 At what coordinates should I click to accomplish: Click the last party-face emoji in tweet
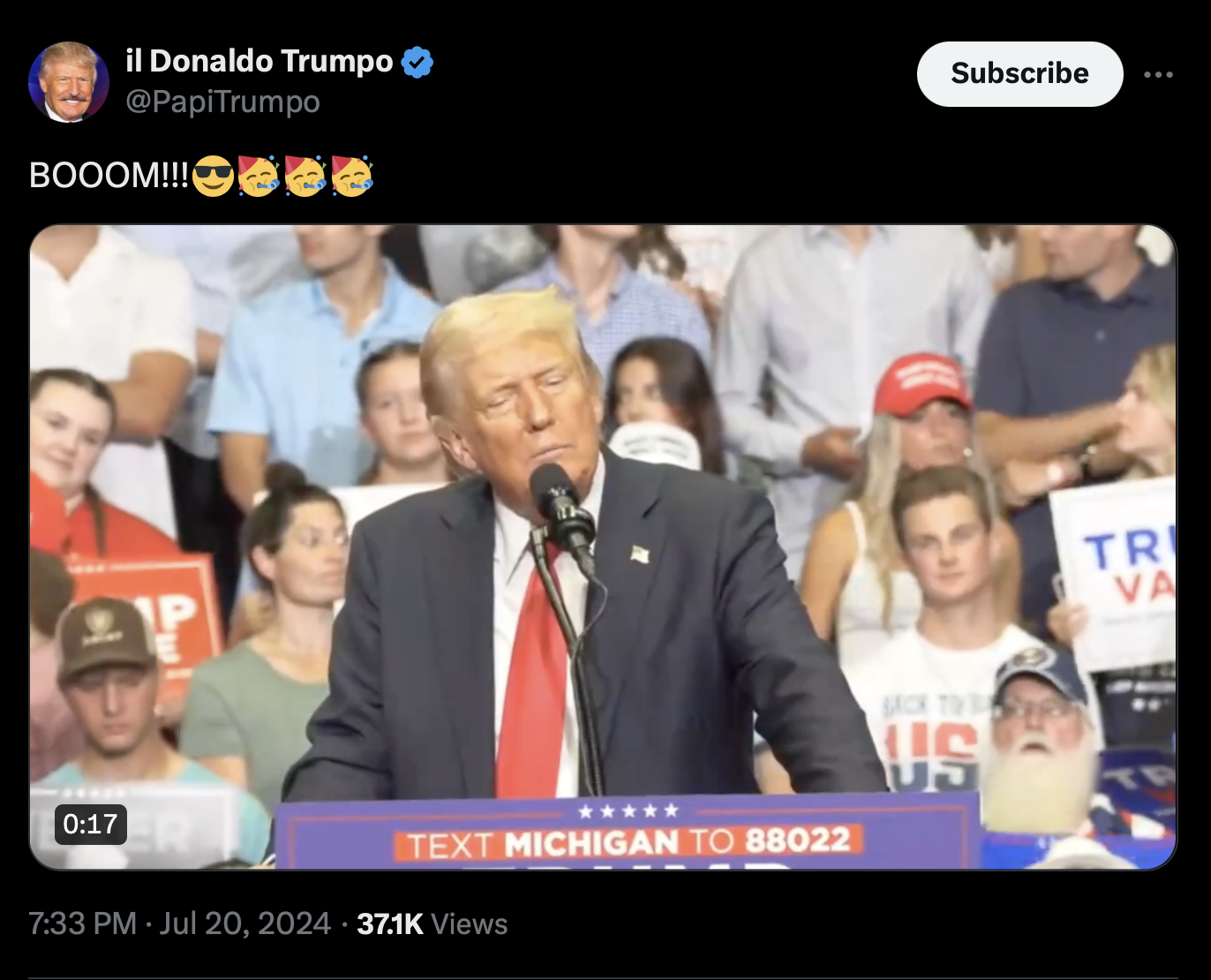352,175
